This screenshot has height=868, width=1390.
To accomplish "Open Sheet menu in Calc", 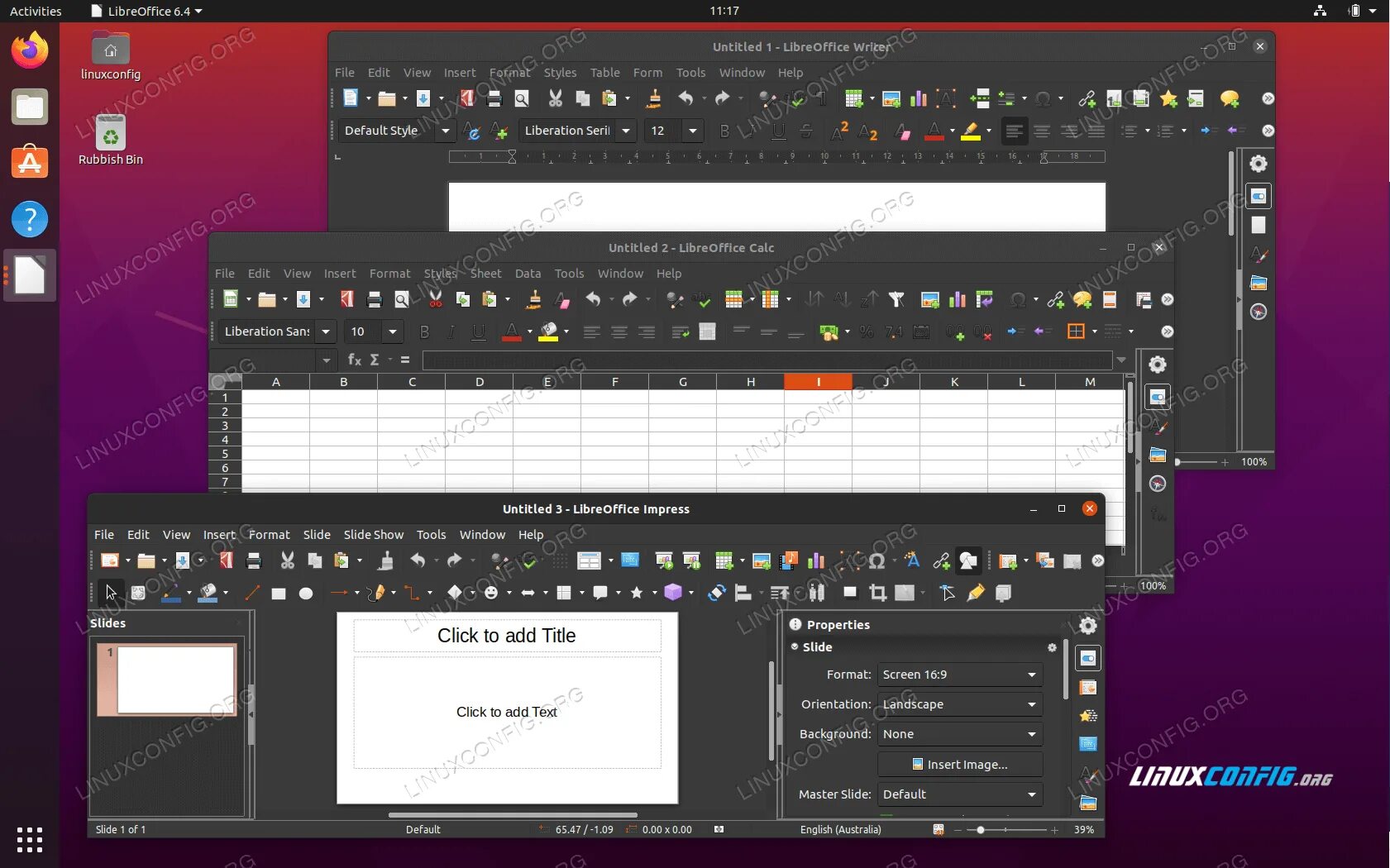I will point(486,274).
